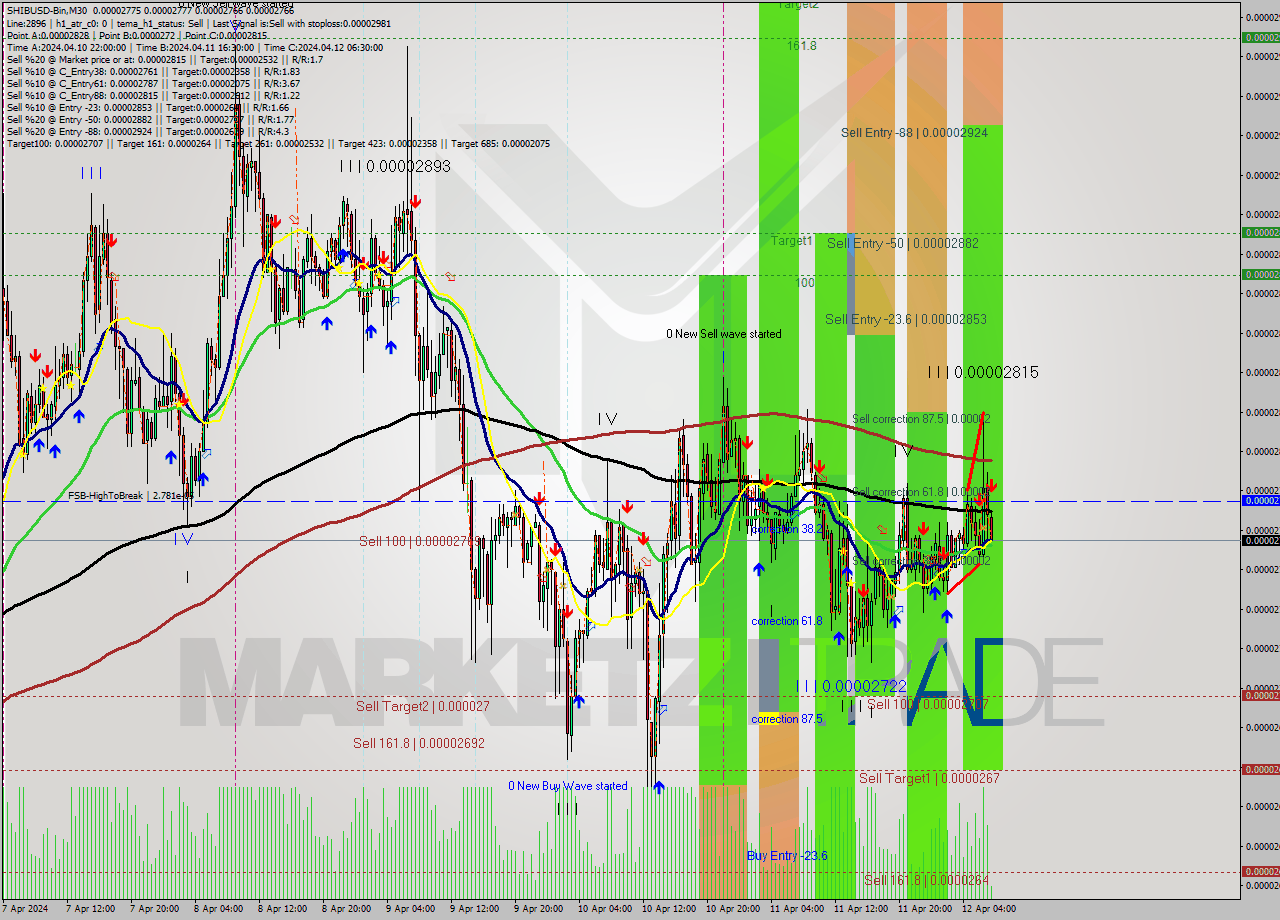Click the blue 'correction 87.5' label

point(788,719)
